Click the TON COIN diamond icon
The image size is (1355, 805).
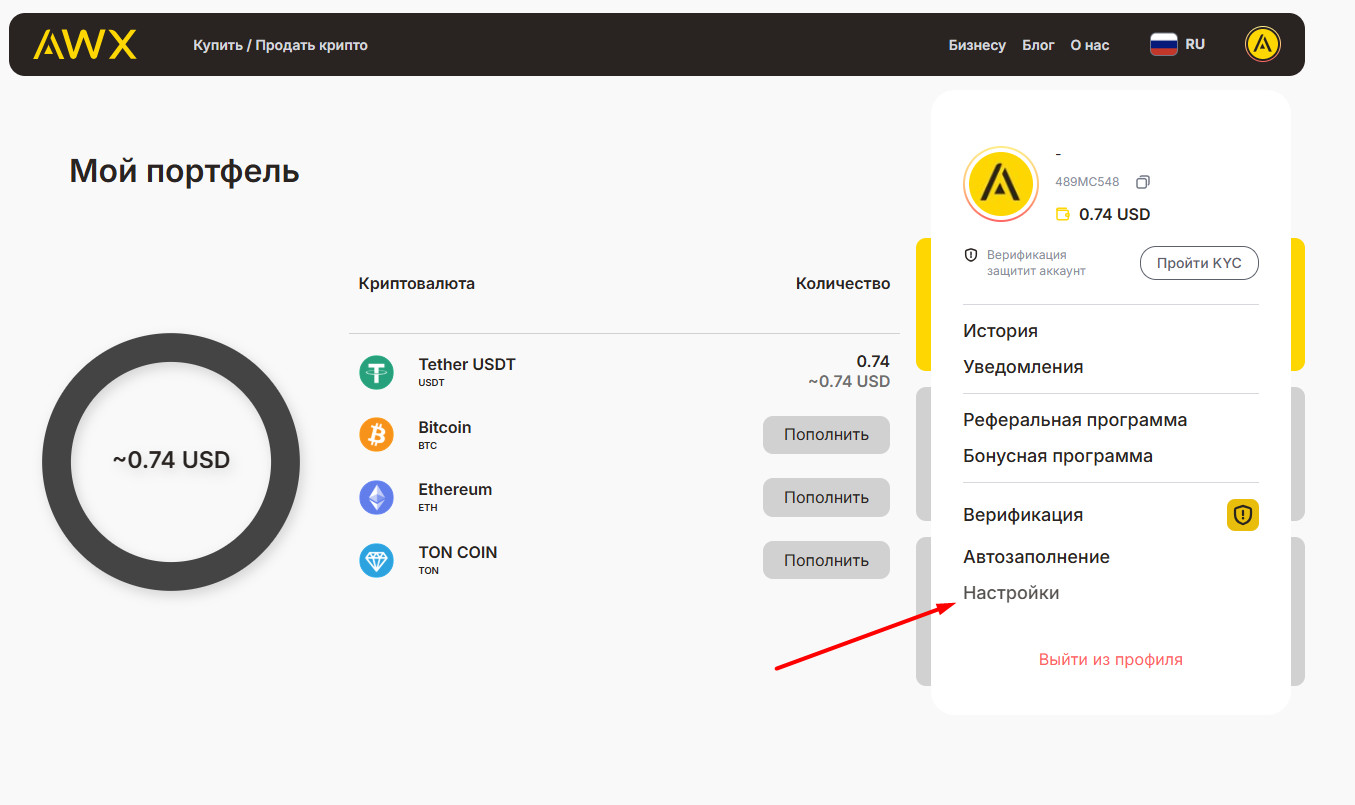[376, 560]
